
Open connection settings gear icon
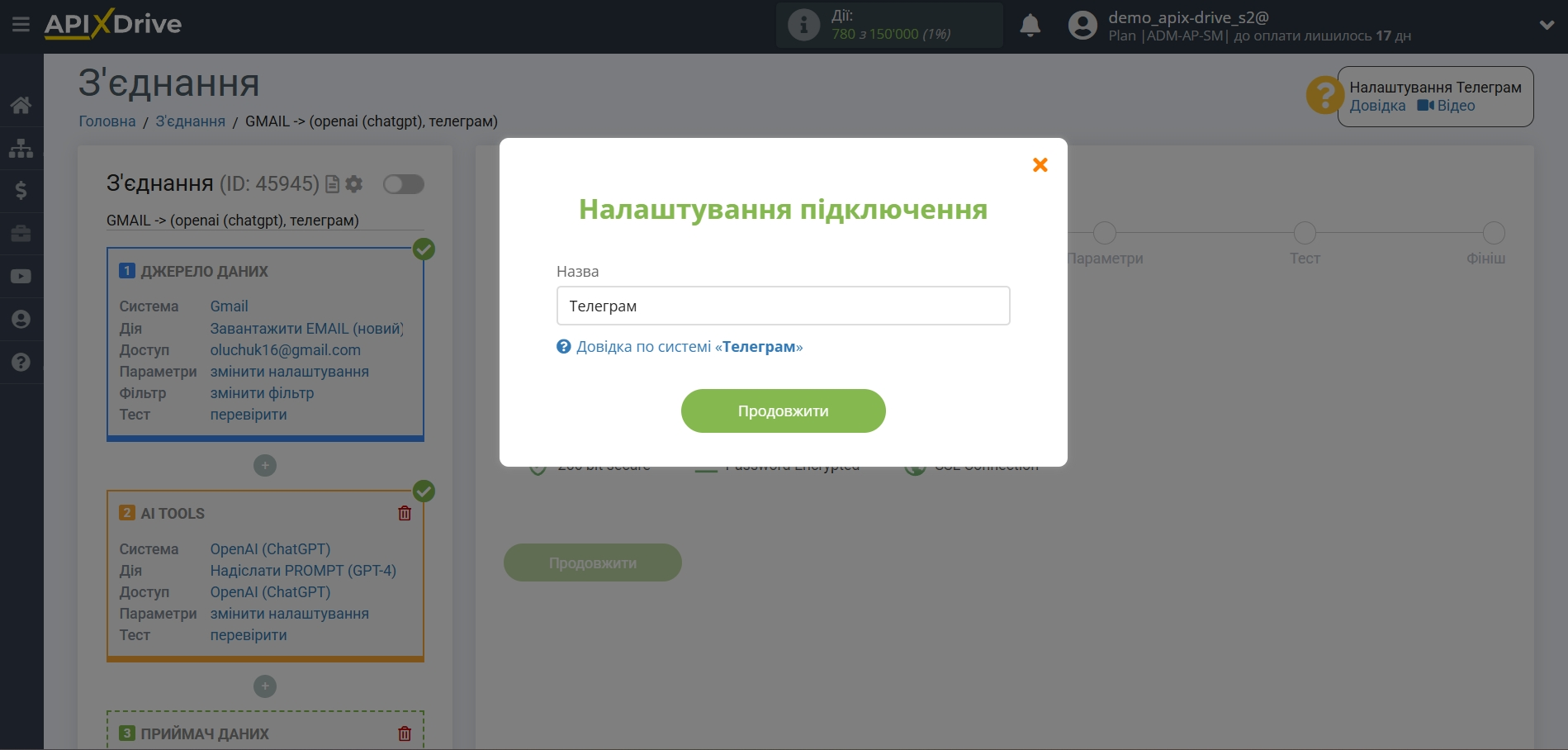tap(354, 184)
